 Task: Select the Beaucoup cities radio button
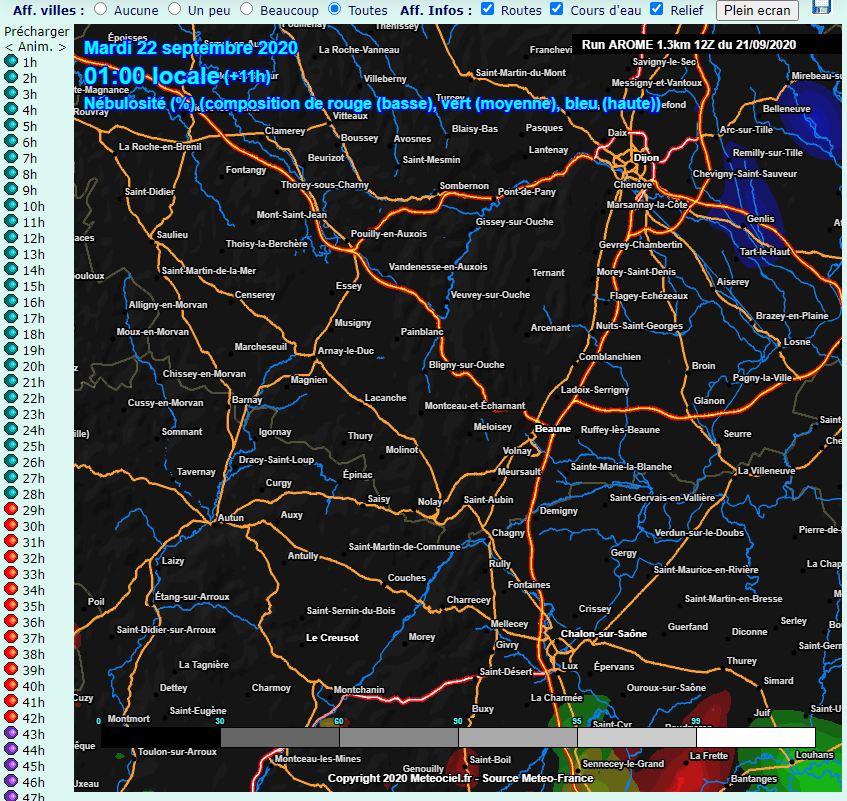pyautogui.click(x=246, y=9)
